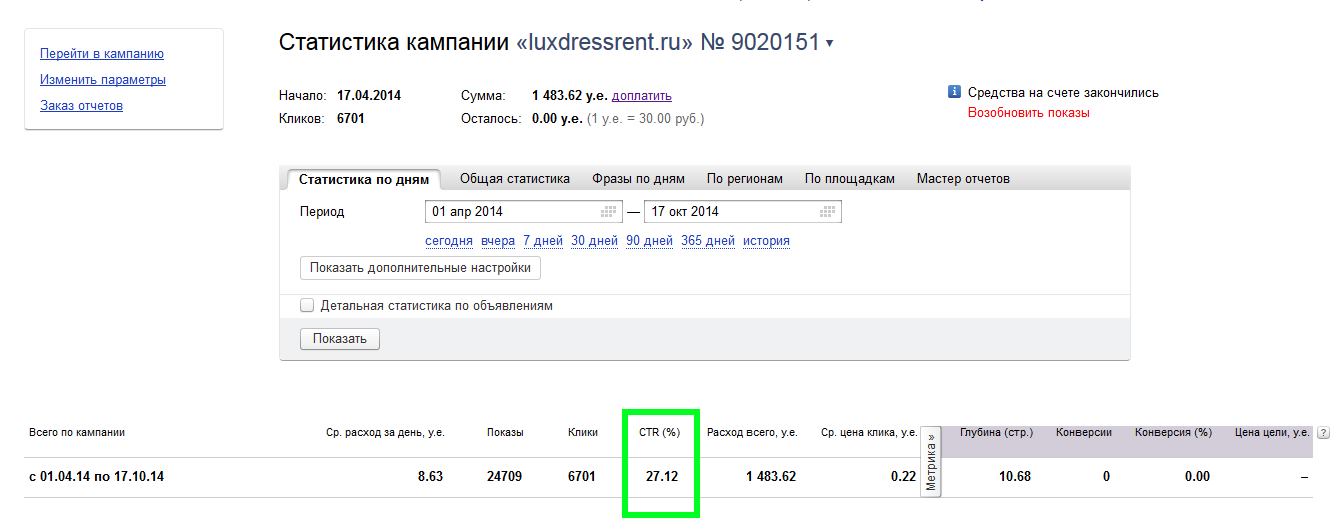Click the Цена цели column header
The image size is (1338, 529).
coord(1272,433)
